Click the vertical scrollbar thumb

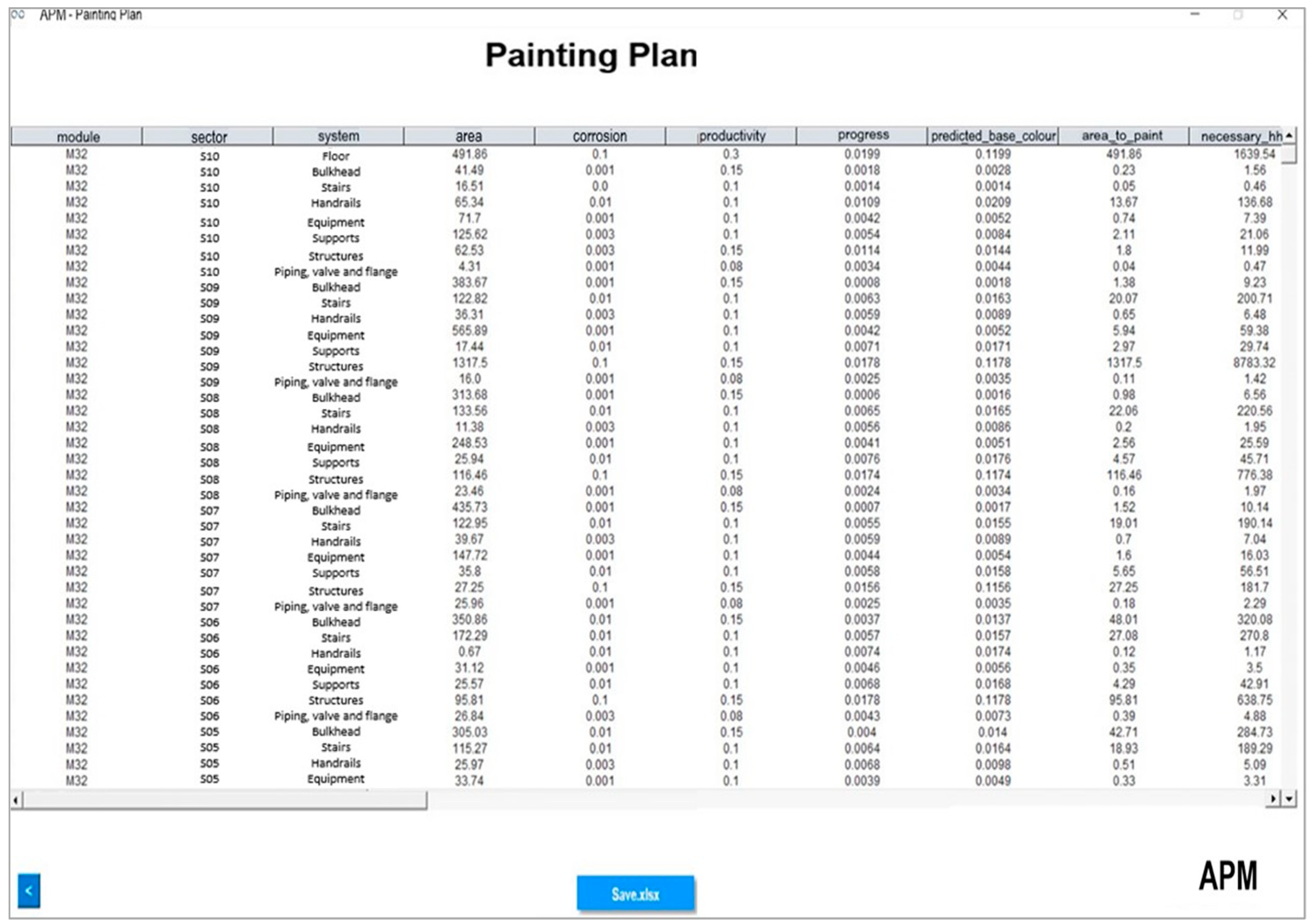[1289, 154]
